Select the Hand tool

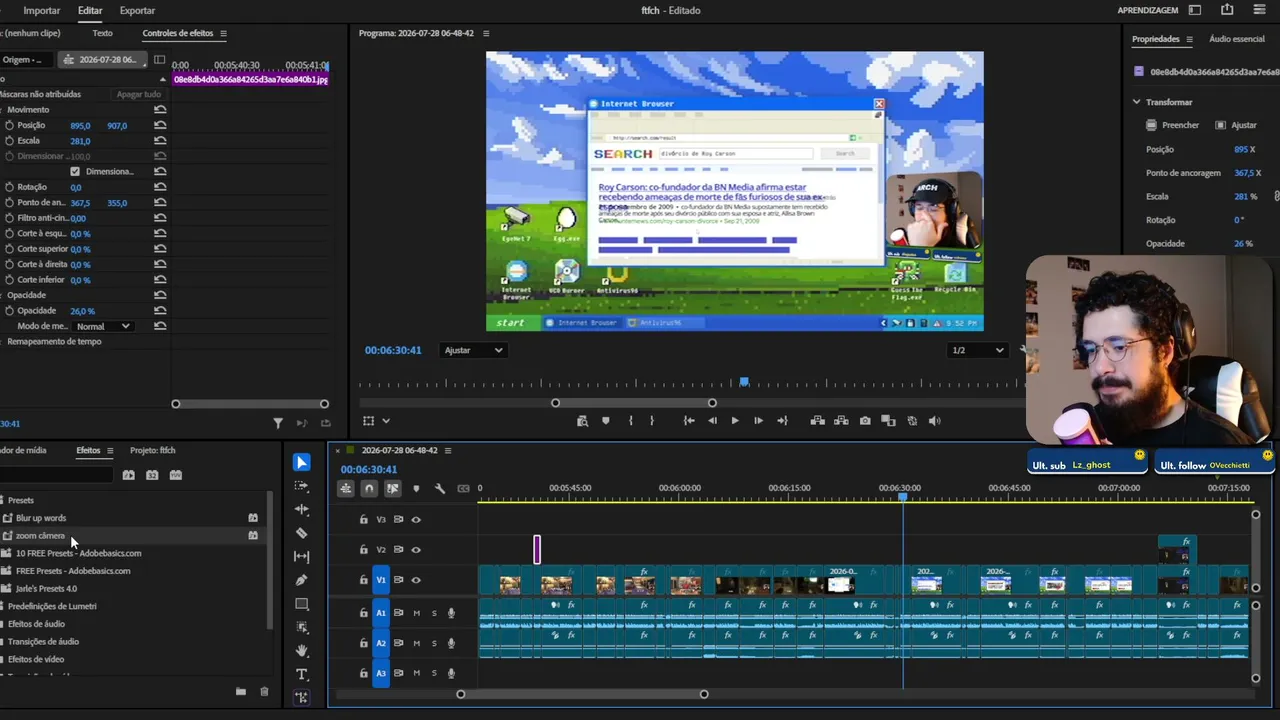point(301,651)
